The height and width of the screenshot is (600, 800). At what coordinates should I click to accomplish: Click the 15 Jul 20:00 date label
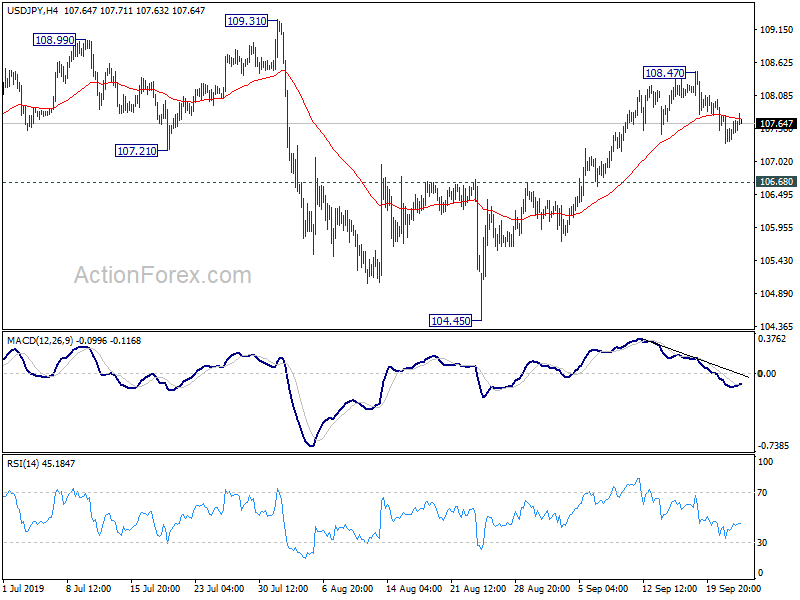(x=155, y=588)
